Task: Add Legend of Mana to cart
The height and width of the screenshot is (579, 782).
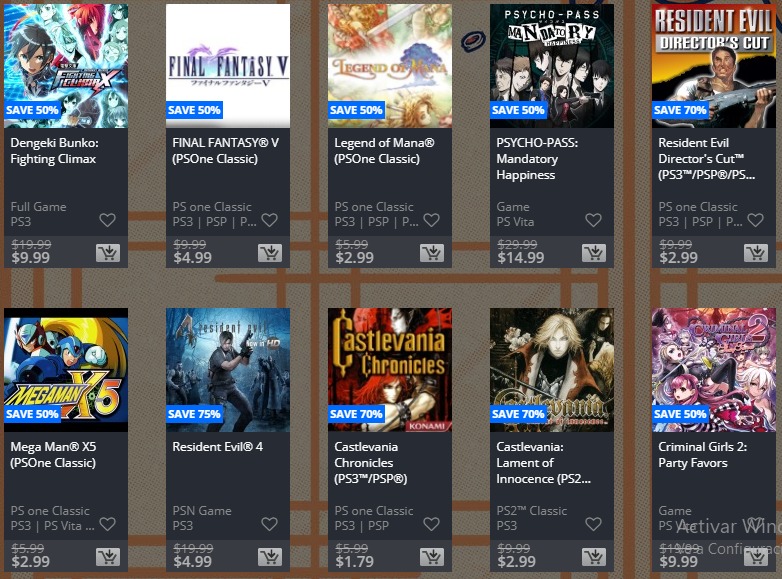Action: pyautogui.click(x=432, y=253)
